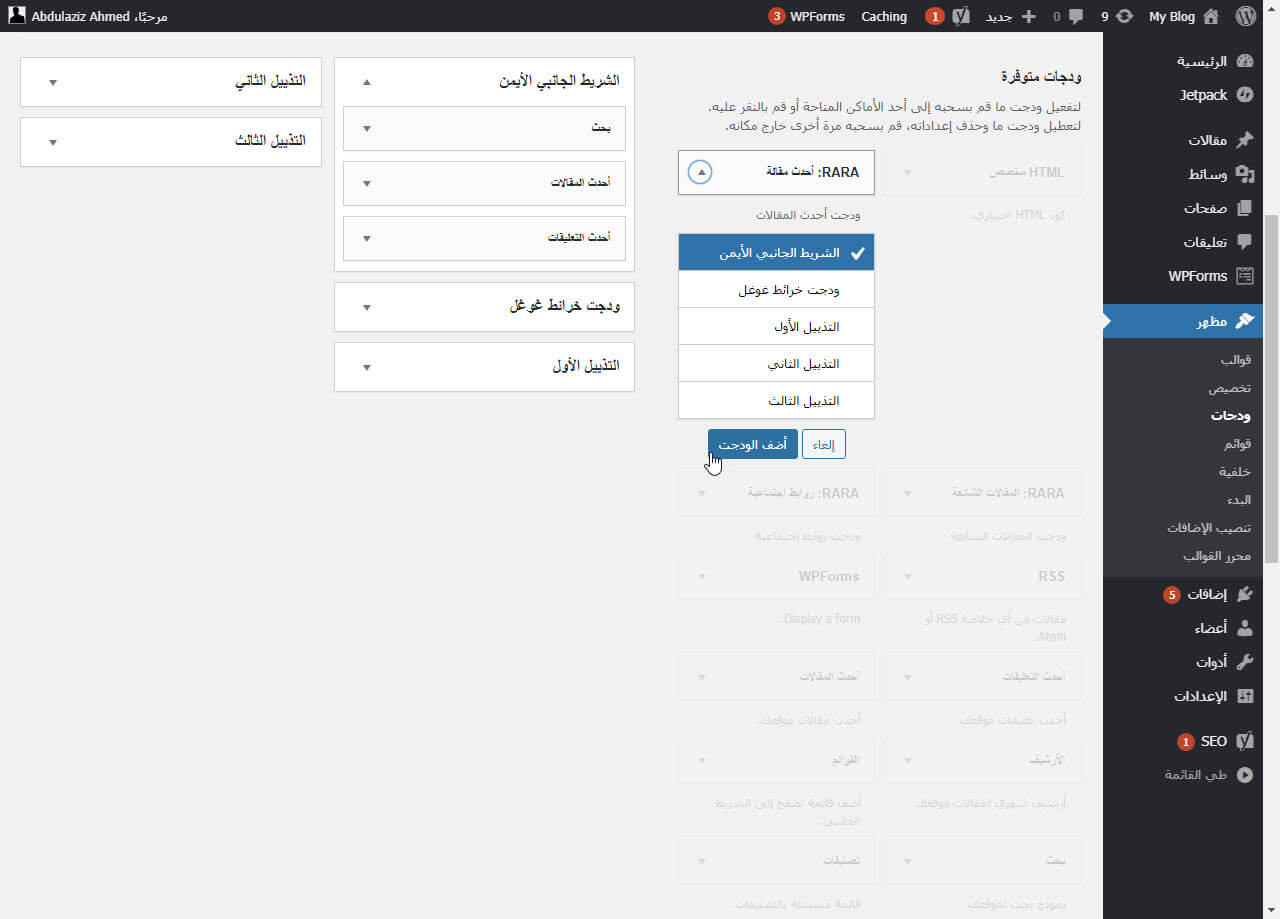The image size is (1280, 919).
Task: Open the محرر القوالب theme editor link
Action: 1217,555
